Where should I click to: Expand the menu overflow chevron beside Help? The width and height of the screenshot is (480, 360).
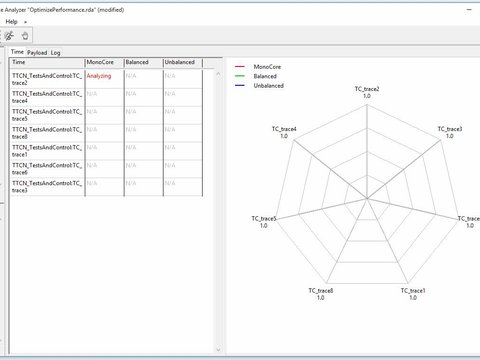(x=25, y=22)
